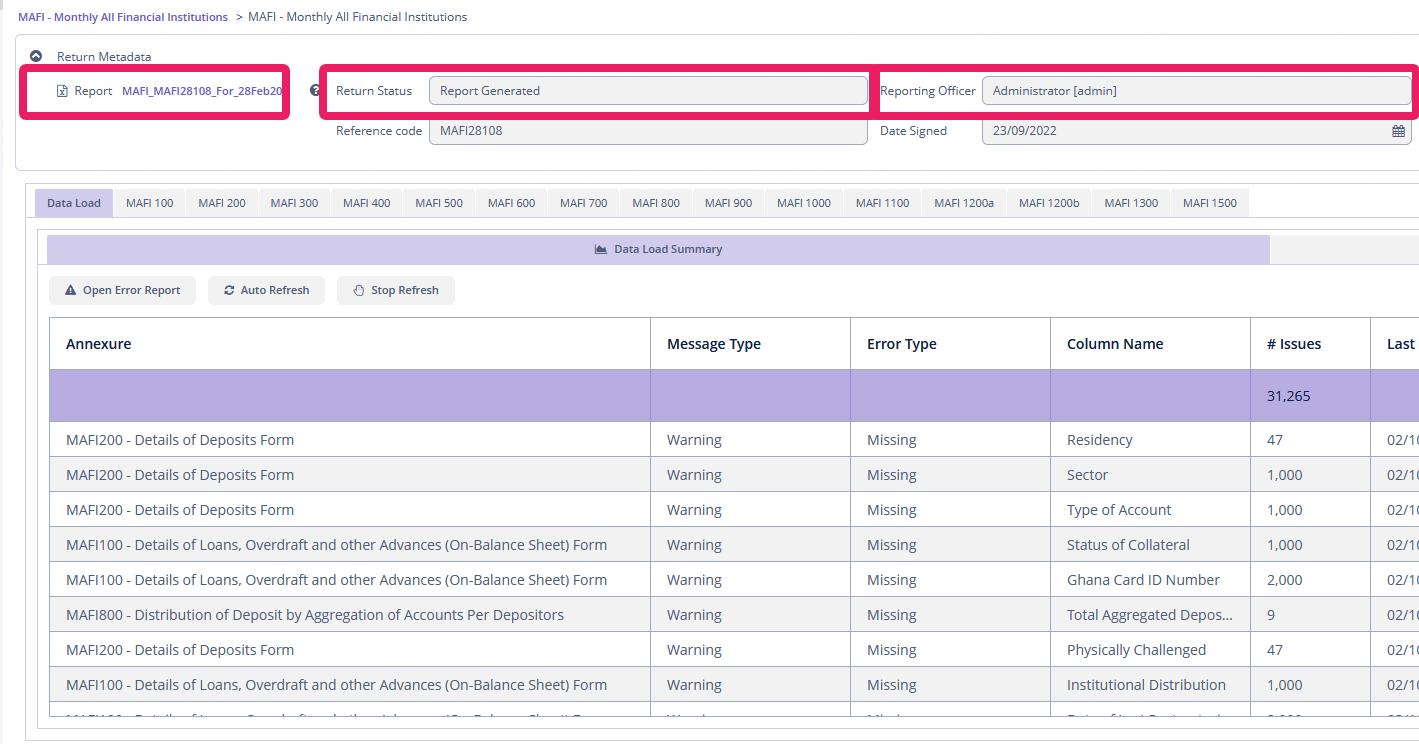Click the MAFI breadcrumb link
Image resolution: width=1419 pixels, height=744 pixels.
(x=122, y=17)
